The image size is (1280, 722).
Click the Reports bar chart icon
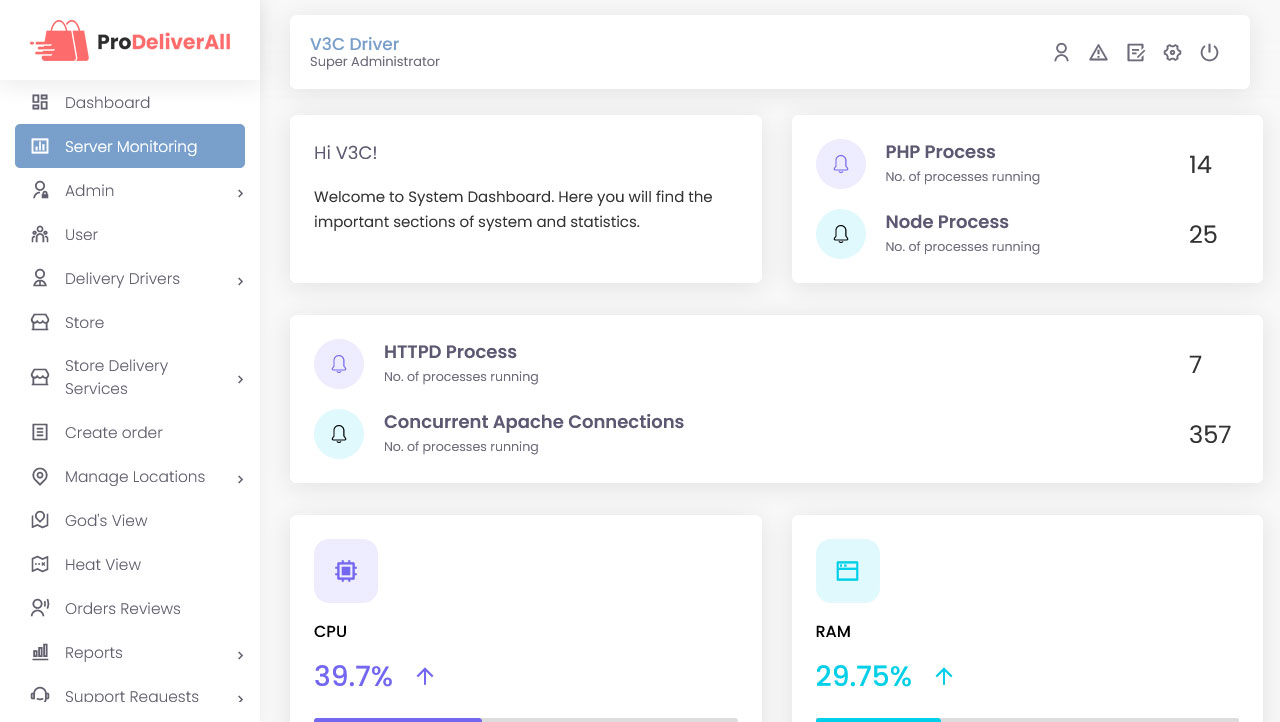click(x=40, y=652)
